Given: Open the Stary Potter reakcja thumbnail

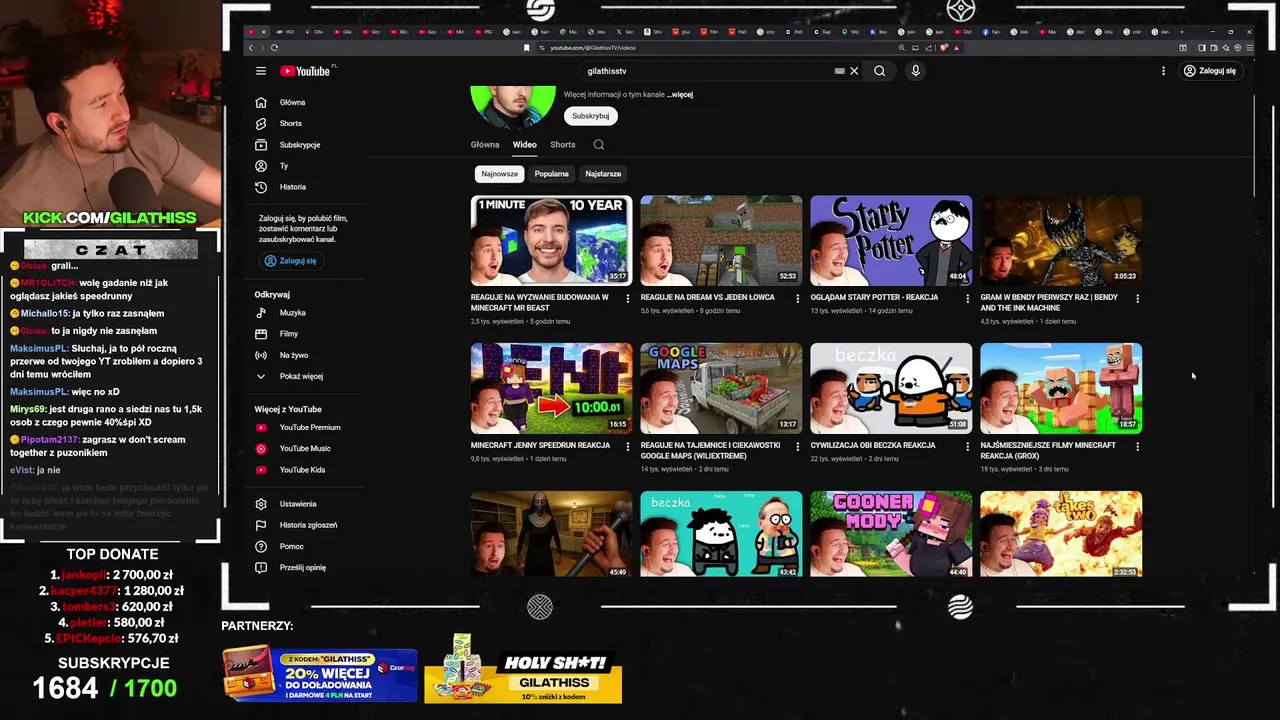Looking at the screenshot, I should click(891, 241).
